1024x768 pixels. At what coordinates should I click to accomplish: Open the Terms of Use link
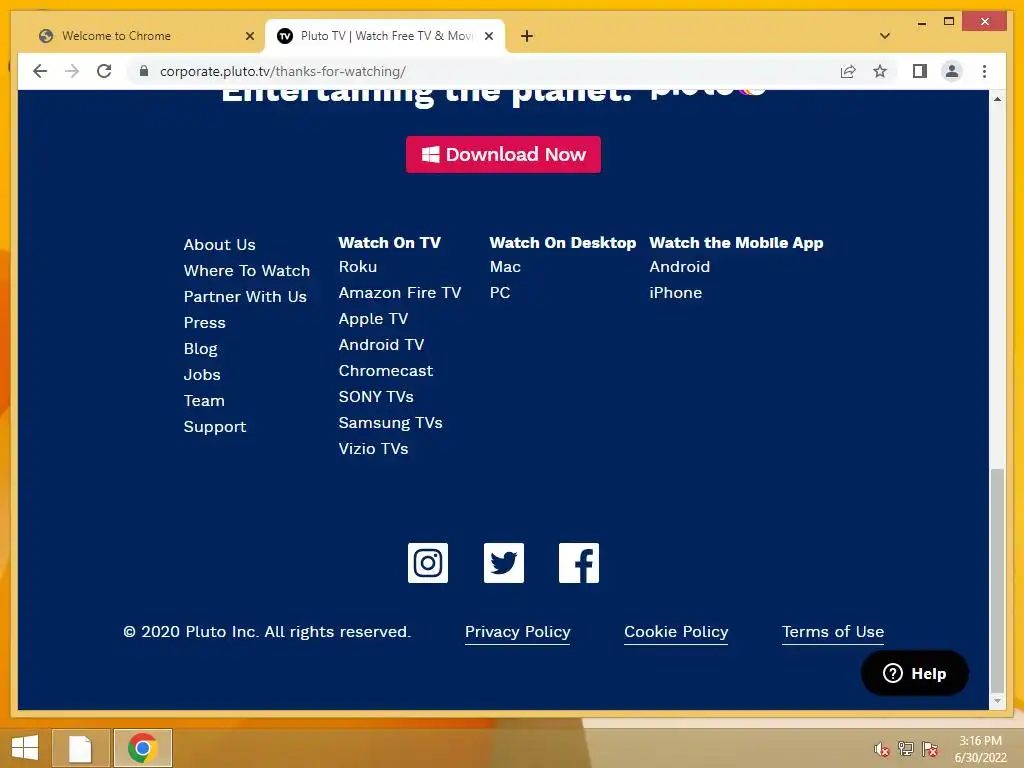pos(833,632)
